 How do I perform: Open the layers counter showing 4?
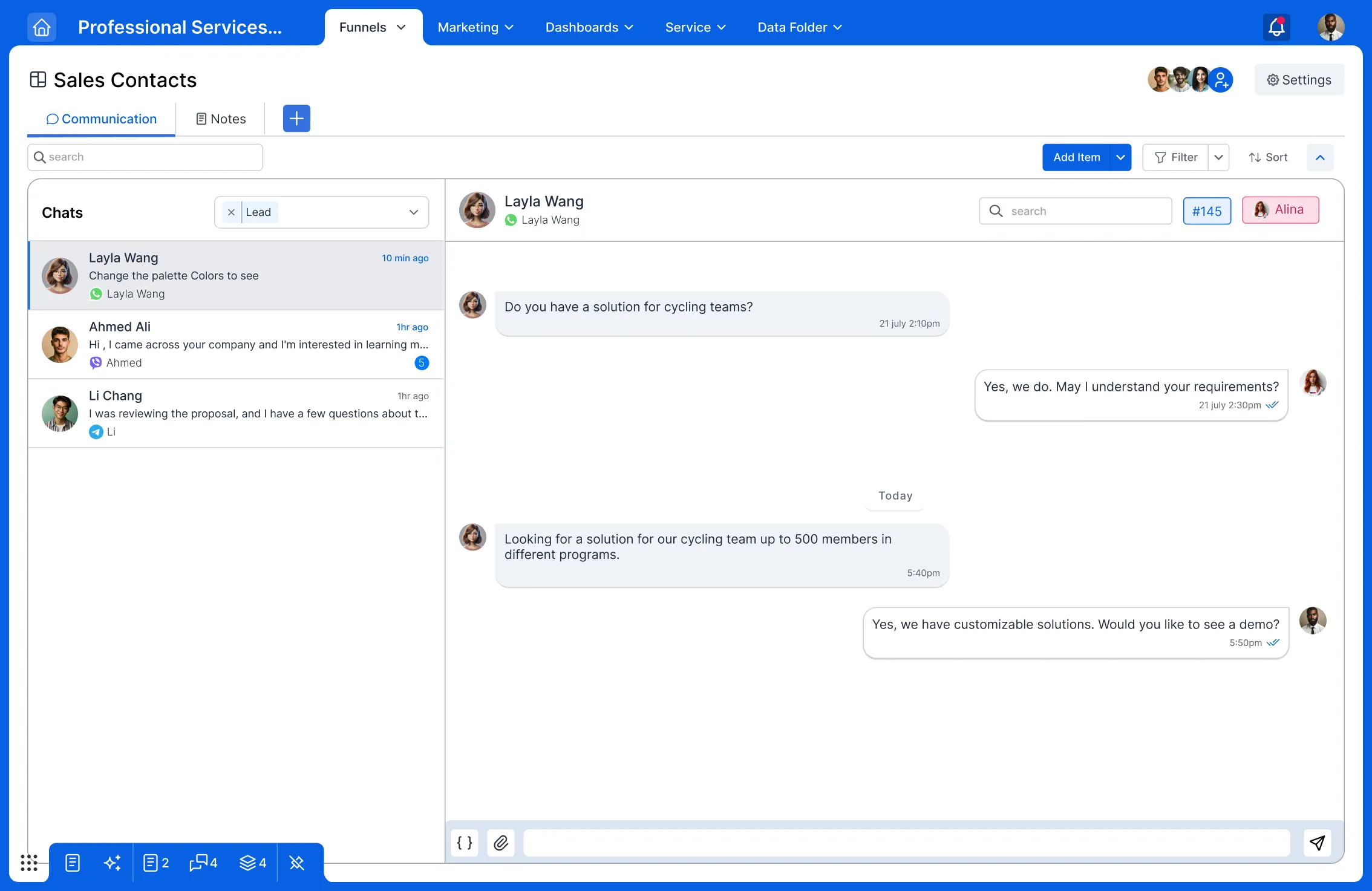coord(253,863)
